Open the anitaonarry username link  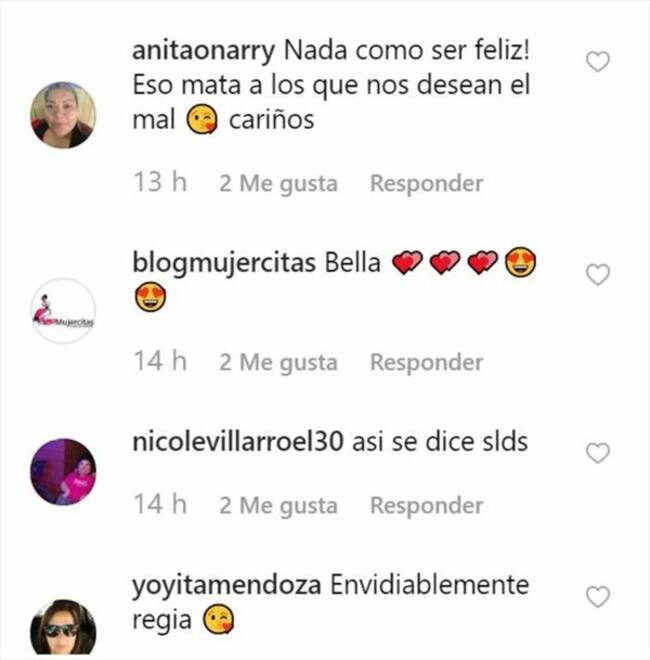tap(204, 51)
